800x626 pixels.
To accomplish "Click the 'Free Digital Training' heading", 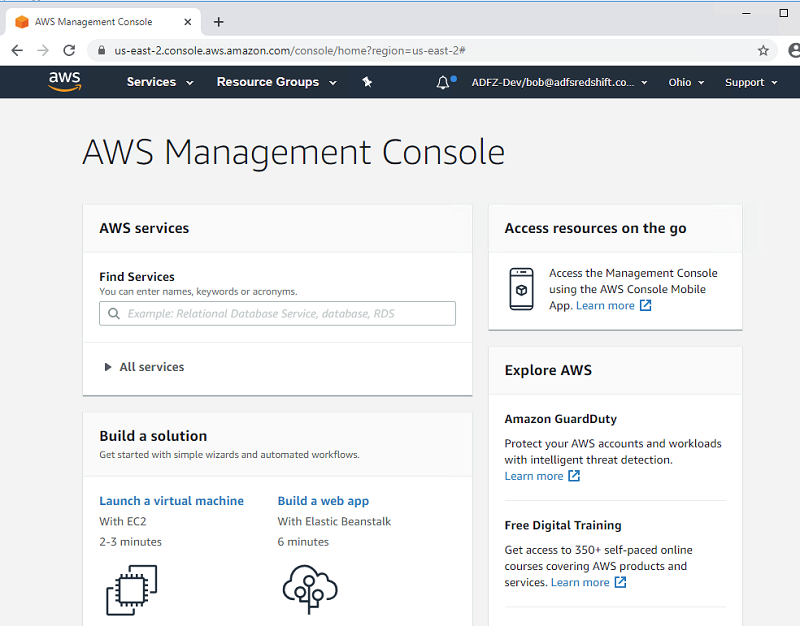I will click(x=563, y=525).
